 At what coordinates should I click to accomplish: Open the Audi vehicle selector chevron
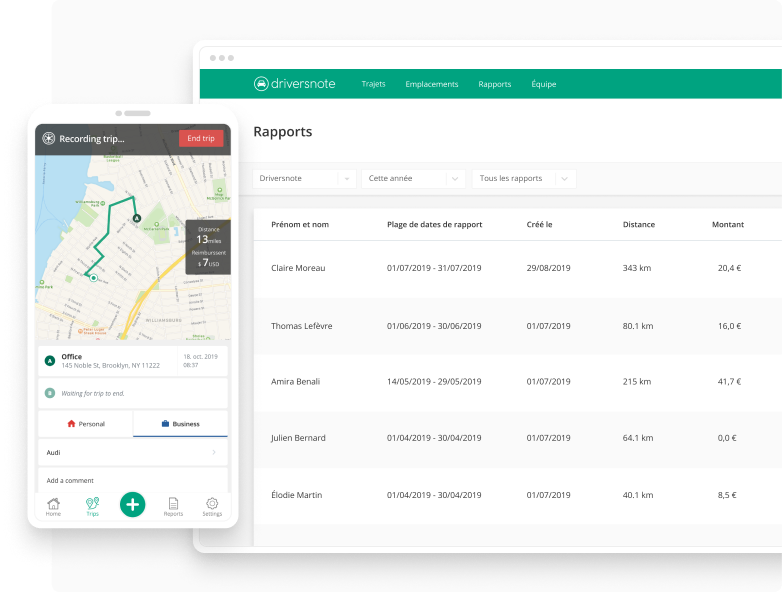(214, 453)
